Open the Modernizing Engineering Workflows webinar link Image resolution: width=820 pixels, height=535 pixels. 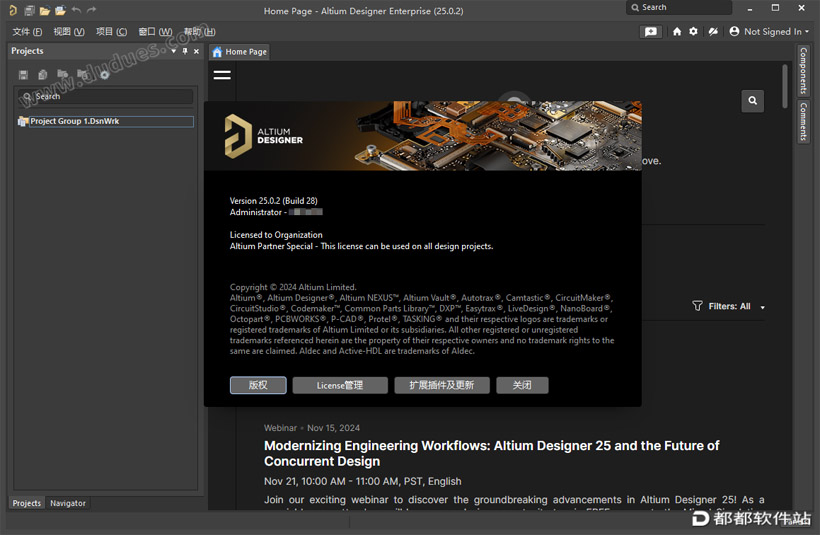(492, 453)
